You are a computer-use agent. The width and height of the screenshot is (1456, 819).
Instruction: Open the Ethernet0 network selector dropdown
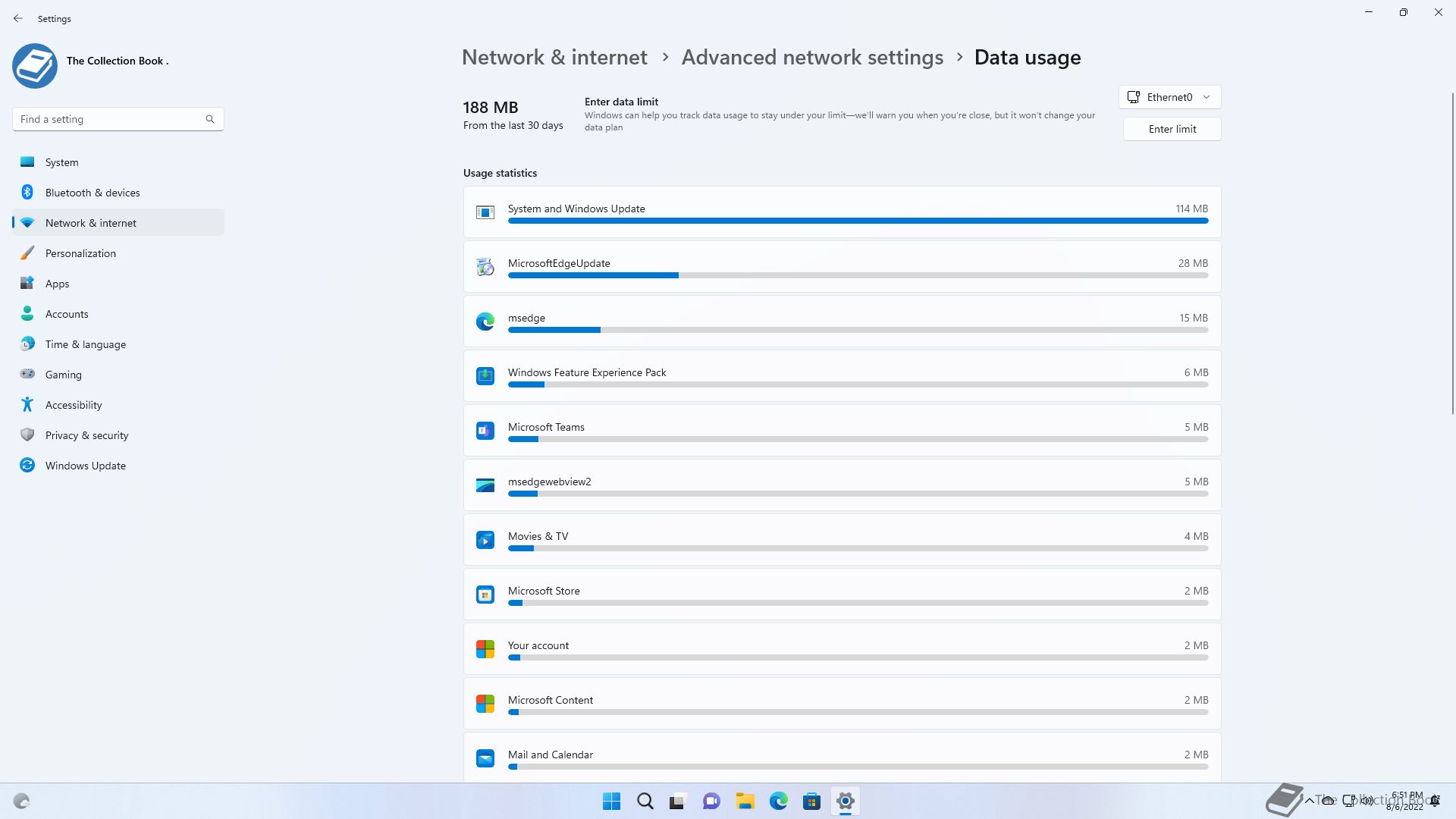pos(1169,97)
